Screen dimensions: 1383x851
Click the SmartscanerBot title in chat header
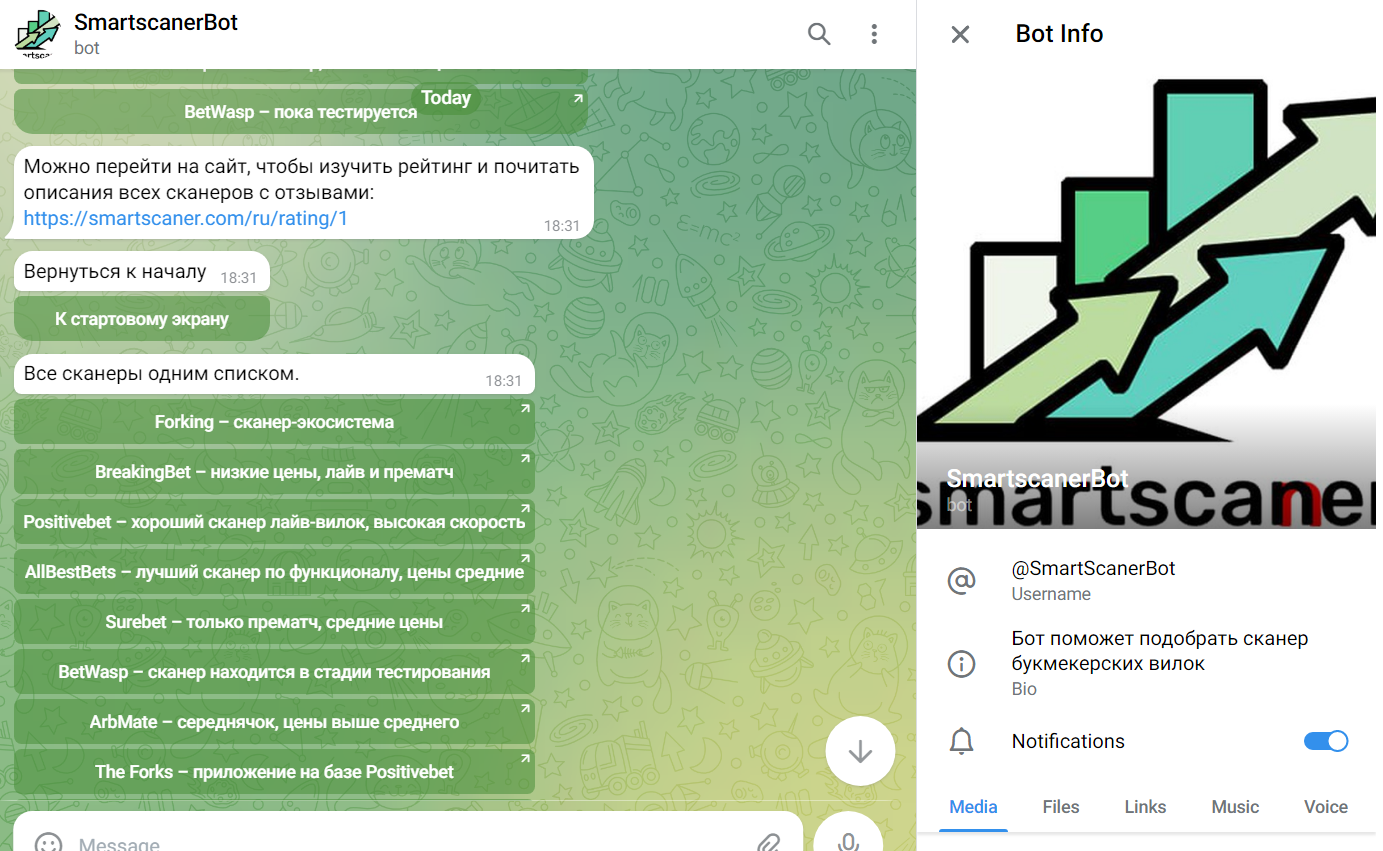pyautogui.click(x=156, y=22)
